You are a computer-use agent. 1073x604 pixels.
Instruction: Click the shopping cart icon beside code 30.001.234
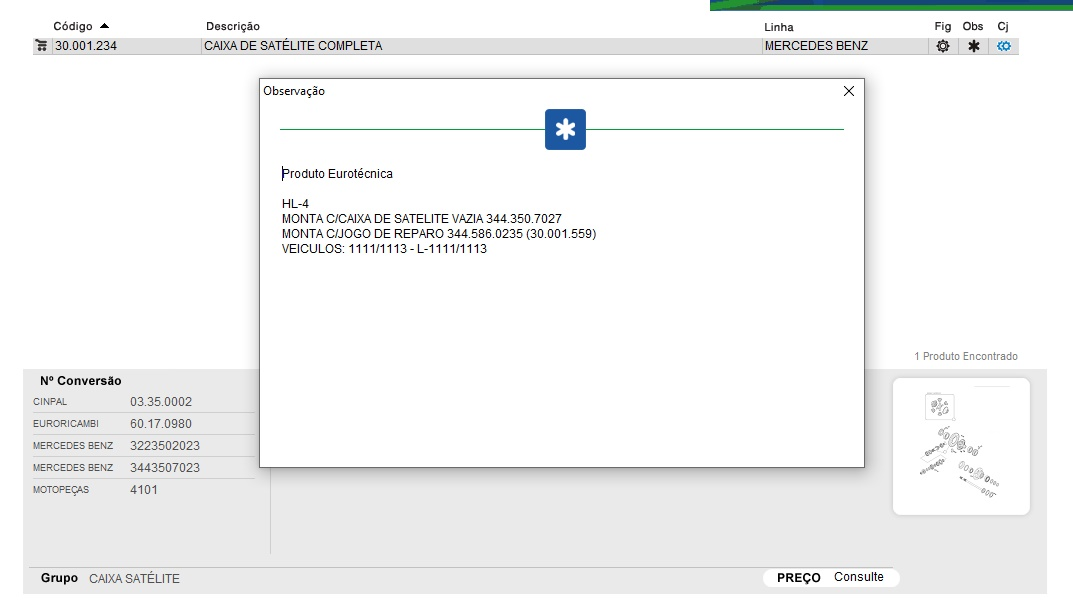(x=41, y=46)
